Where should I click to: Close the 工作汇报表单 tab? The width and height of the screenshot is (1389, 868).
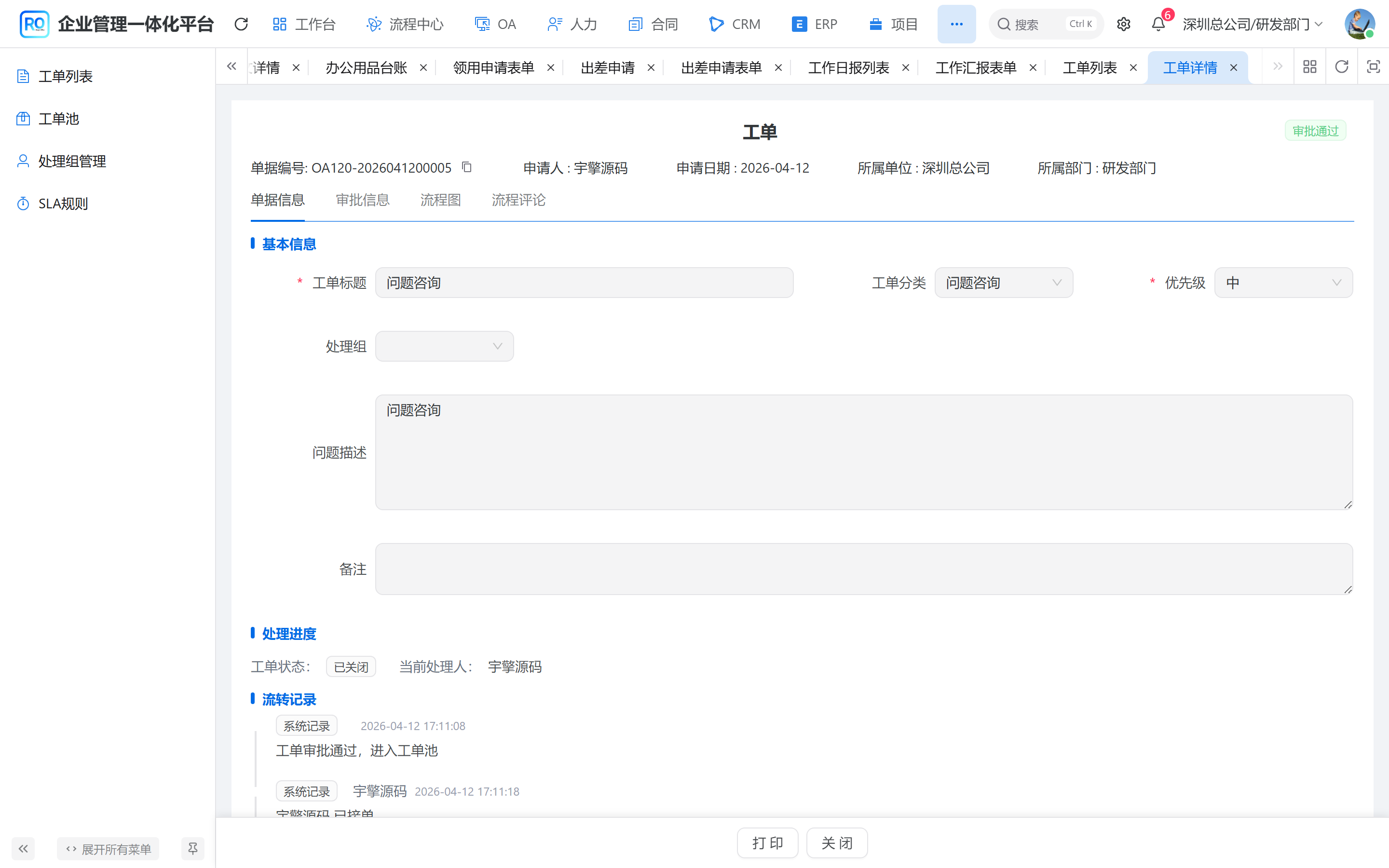click(1033, 68)
